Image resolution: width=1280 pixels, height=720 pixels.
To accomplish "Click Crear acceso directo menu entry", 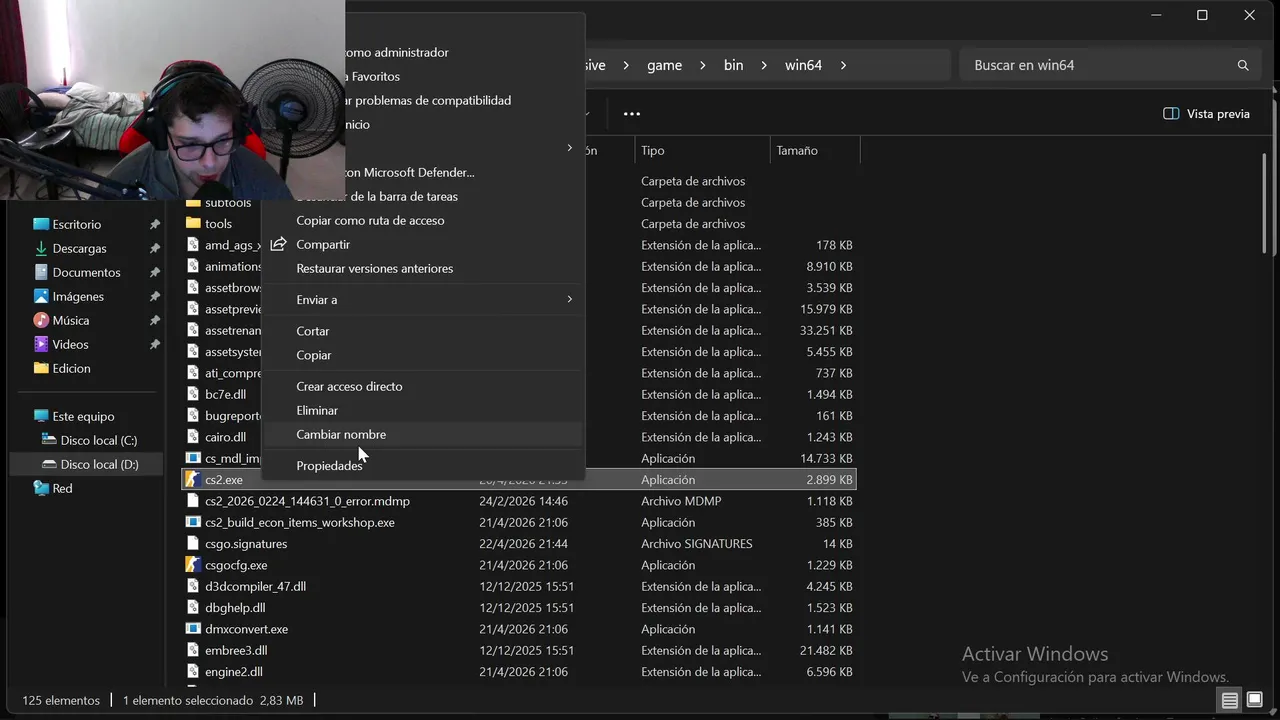I will (x=349, y=386).
